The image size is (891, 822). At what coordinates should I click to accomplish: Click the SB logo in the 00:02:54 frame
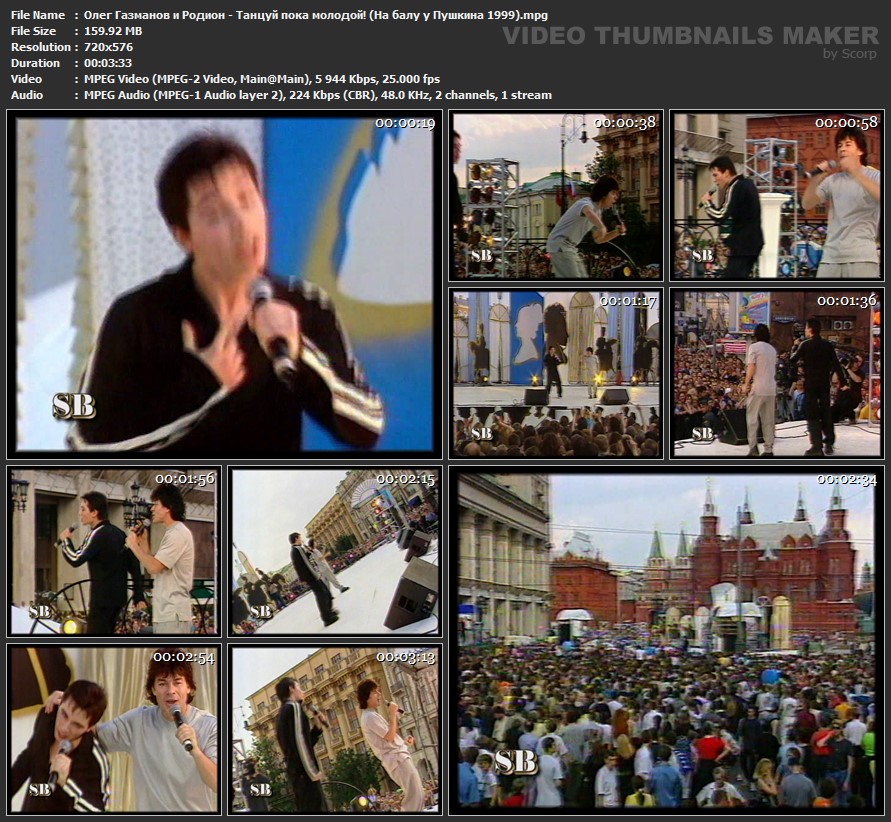point(40,789)
